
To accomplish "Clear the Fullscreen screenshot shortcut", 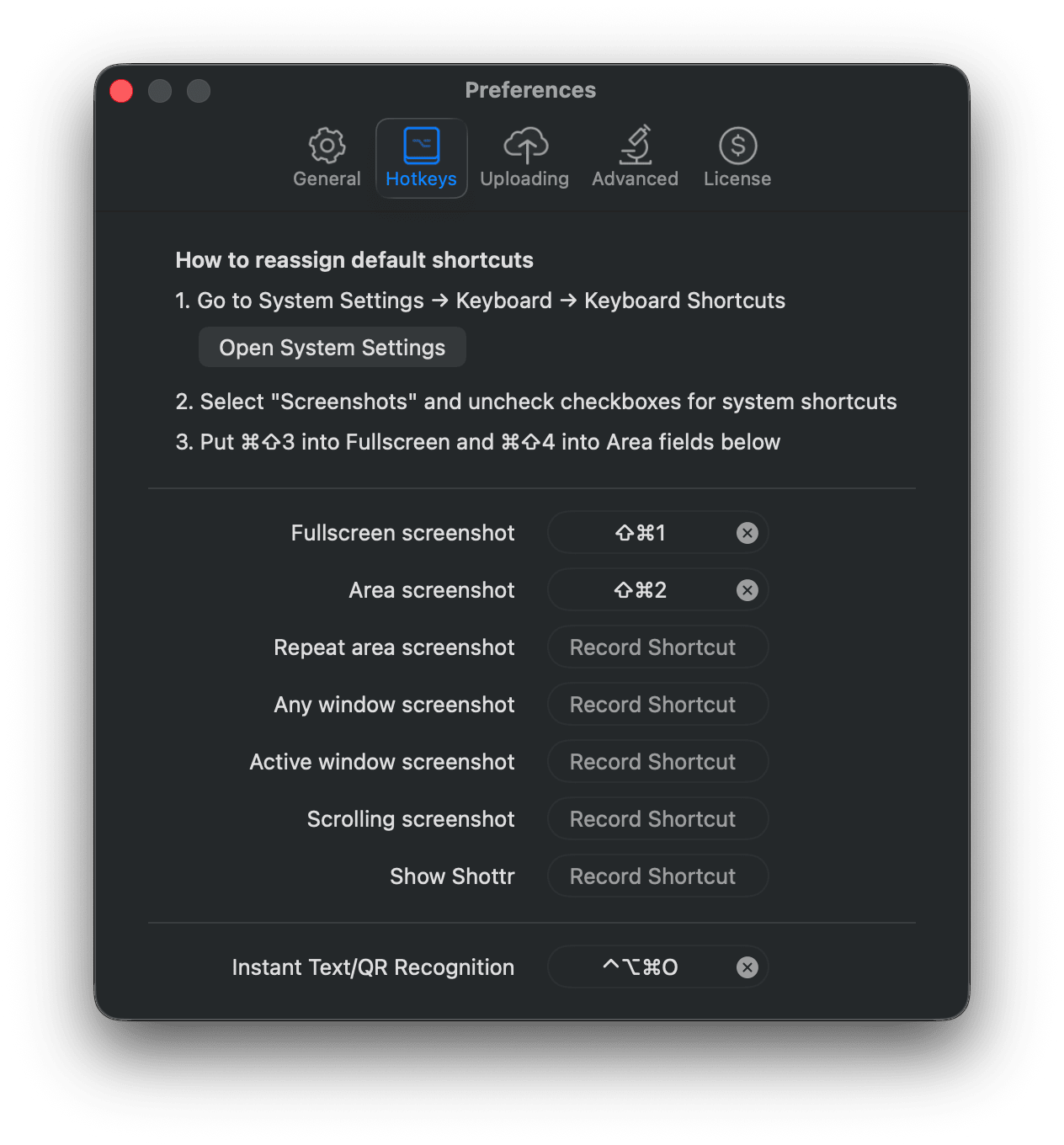I will pyautogui.click(x=747, y=533).
